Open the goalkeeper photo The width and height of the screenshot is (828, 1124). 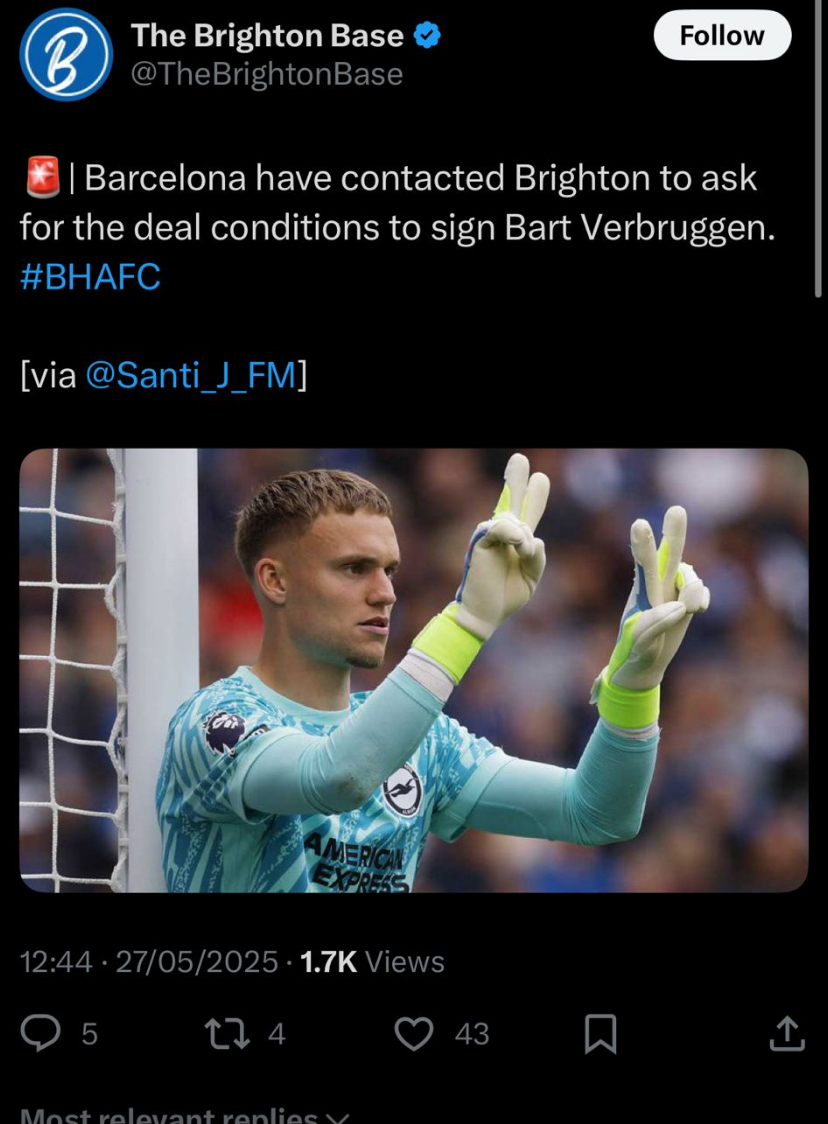coord(414,670)
